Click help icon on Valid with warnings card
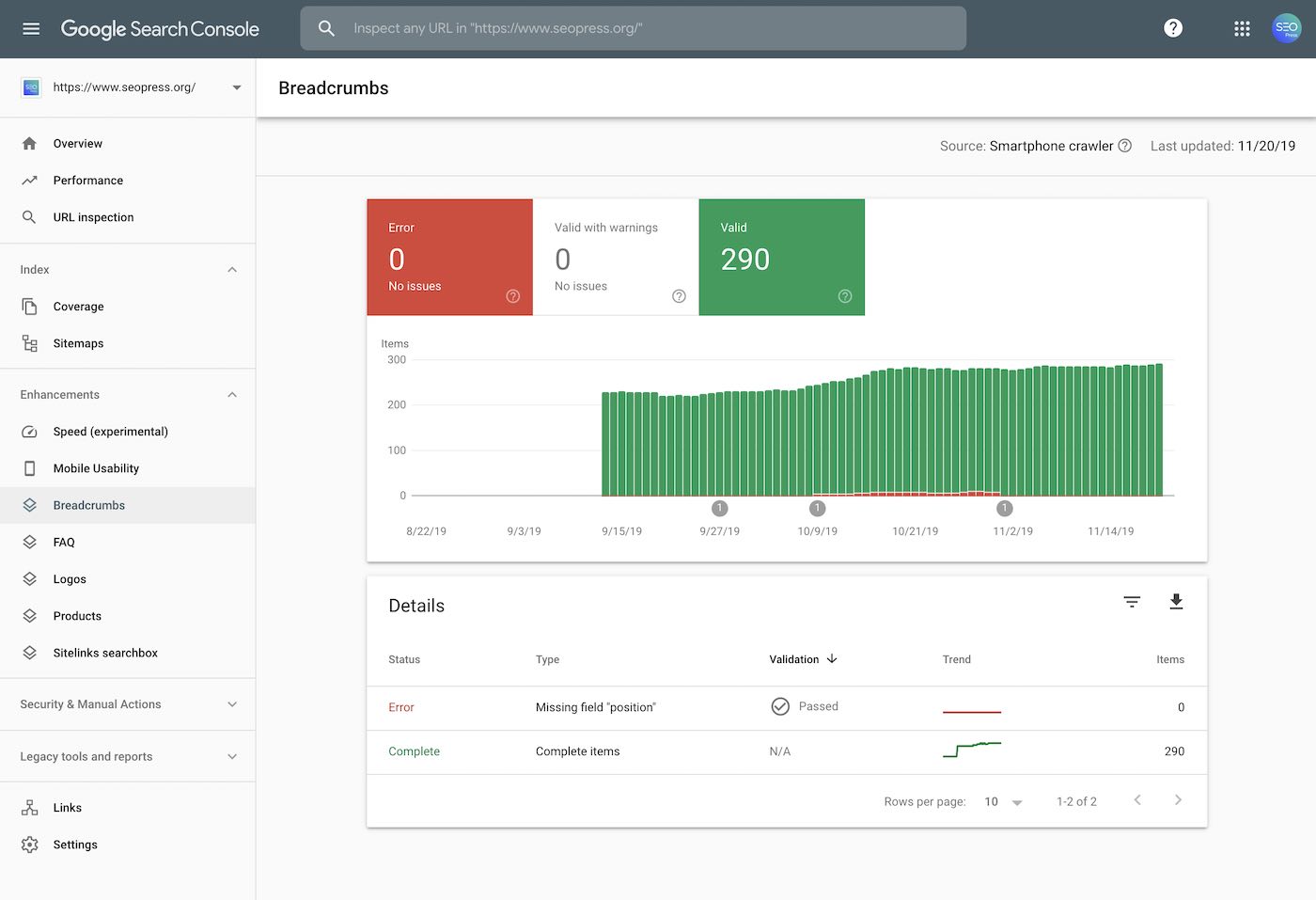The height and width of the screenshot is (900, 1316). pyautogui.click(x=679, y=296)
